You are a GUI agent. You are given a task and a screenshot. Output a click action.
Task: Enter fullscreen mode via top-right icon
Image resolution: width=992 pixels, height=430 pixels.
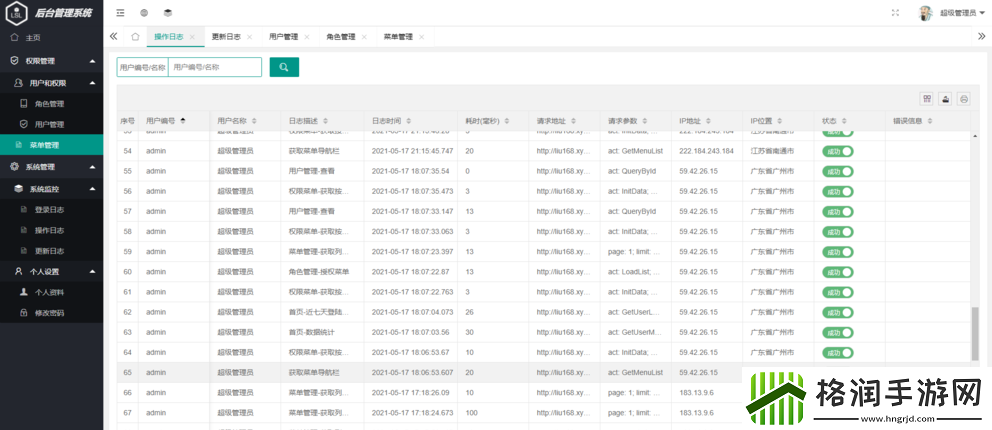click(x=895, y=13)
